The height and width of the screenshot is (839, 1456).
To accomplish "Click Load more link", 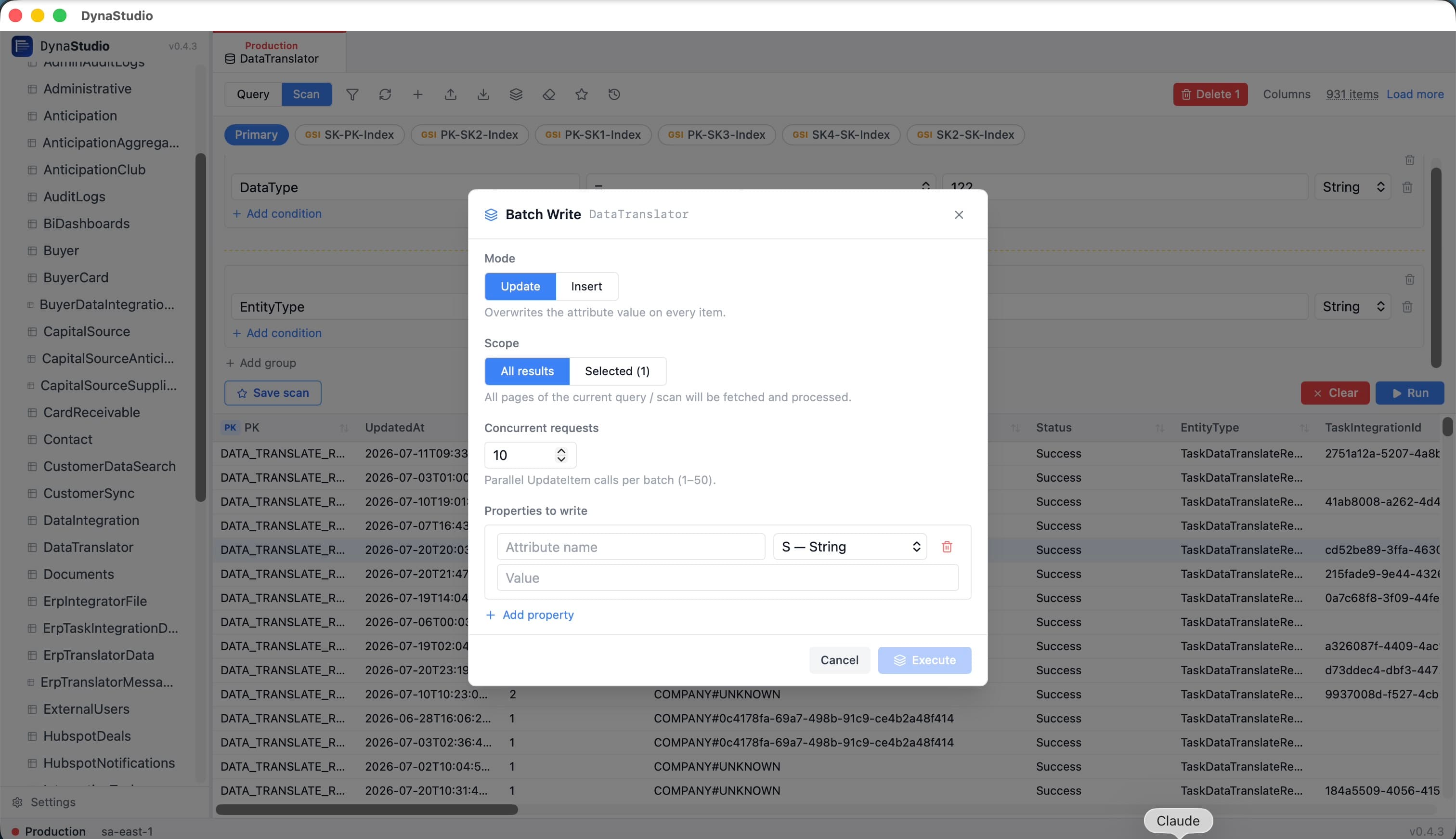I will 1415,94.
